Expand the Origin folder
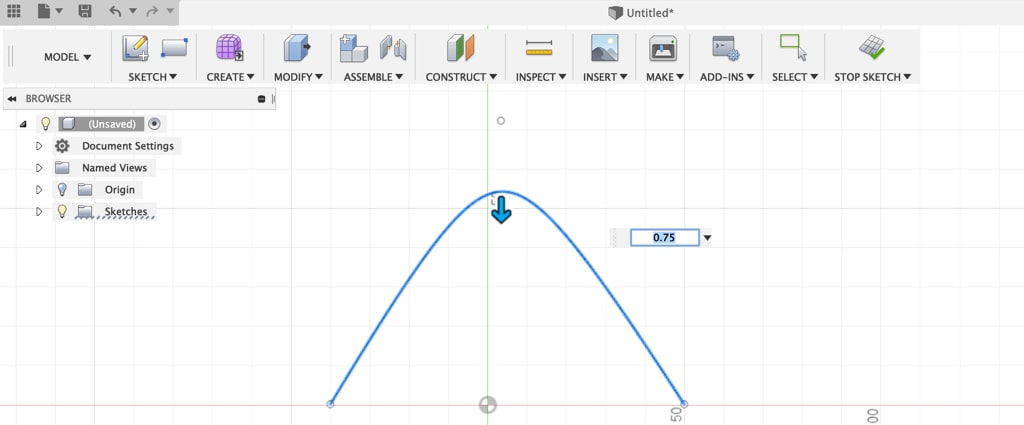The width and height of the screenshot is (1024, 425). click(39, 189)
